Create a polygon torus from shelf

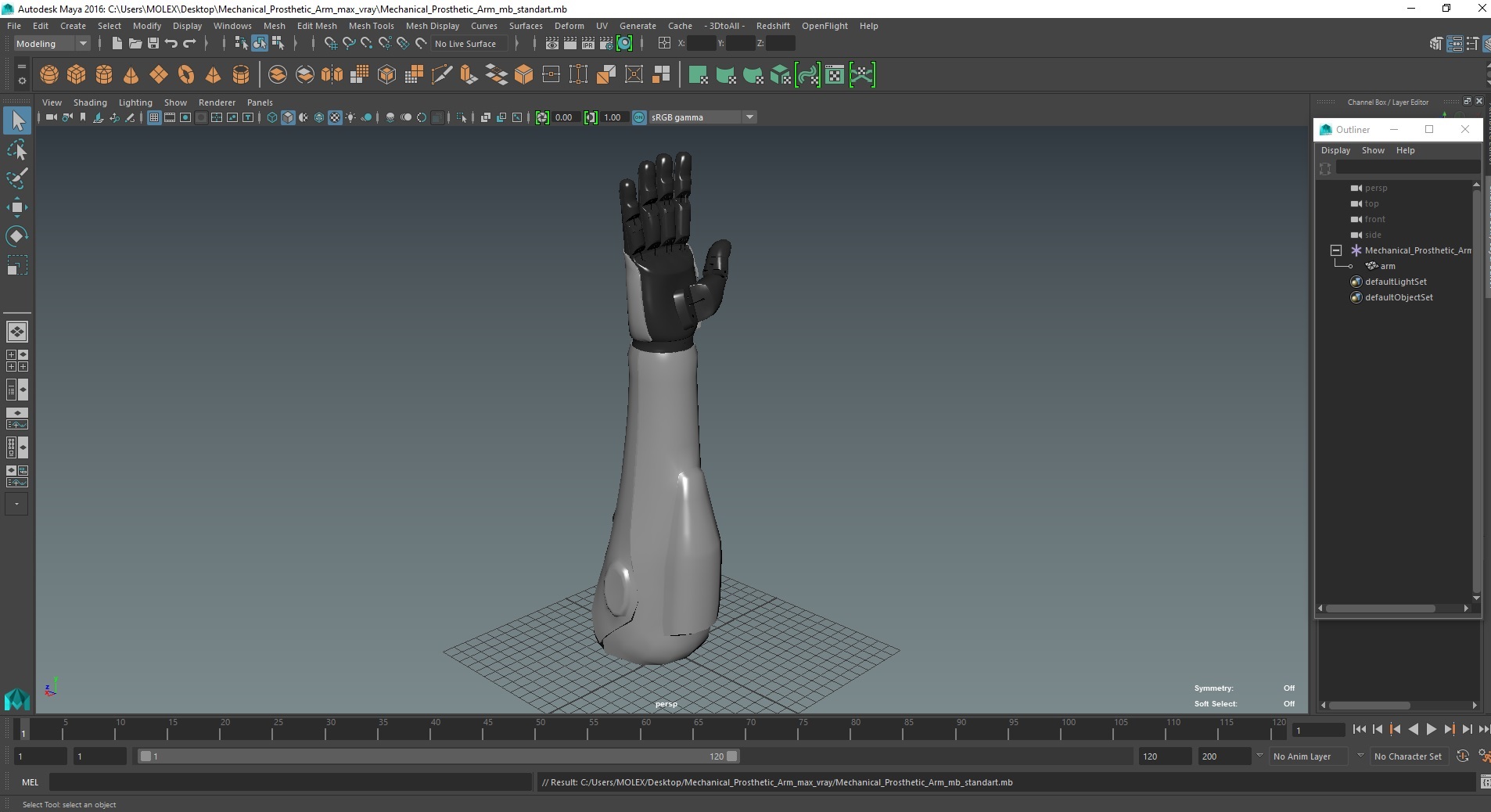tap(186, 75)
